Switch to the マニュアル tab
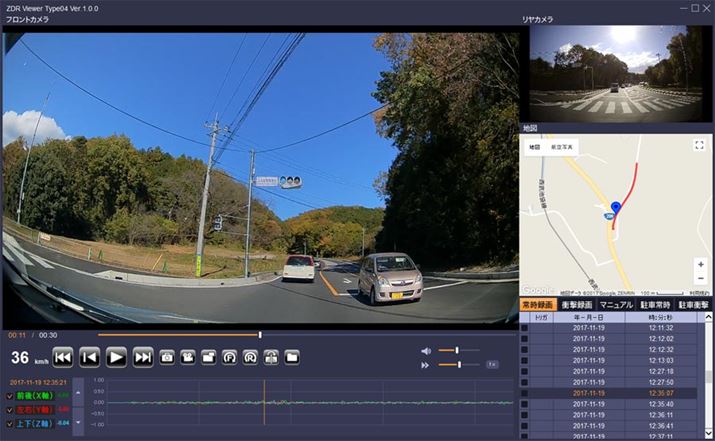 click(615, 304)
